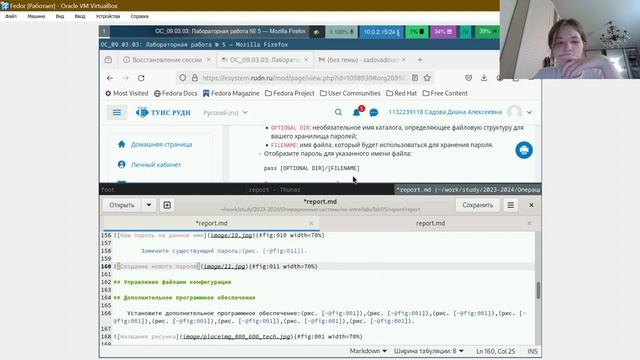Click the purple 34% memory status block

point(443,31)
